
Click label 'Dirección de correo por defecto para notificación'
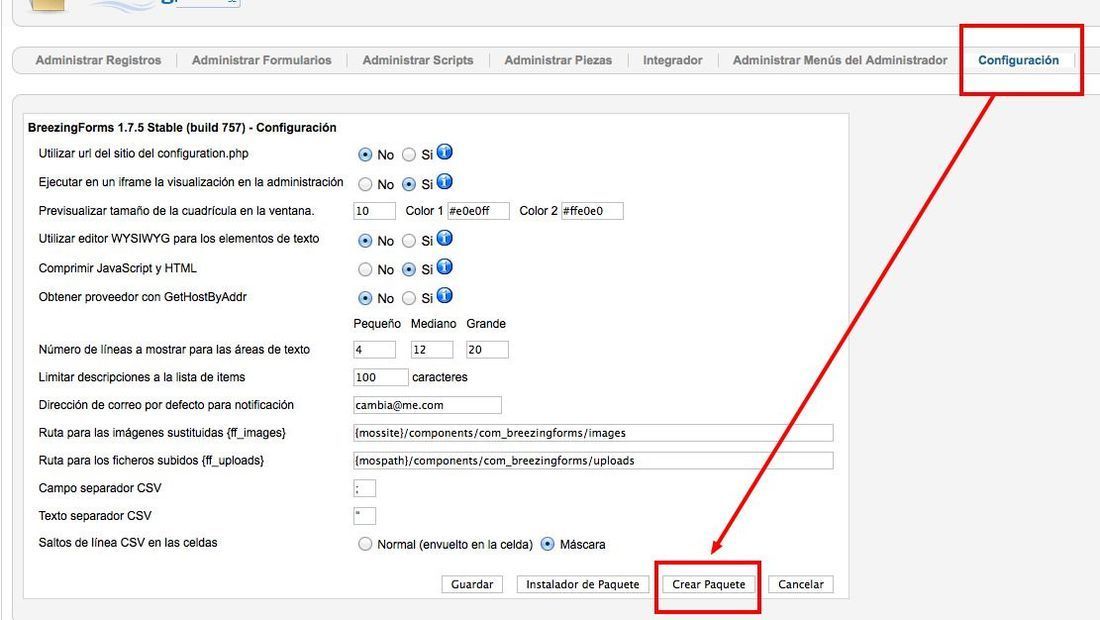166,405
